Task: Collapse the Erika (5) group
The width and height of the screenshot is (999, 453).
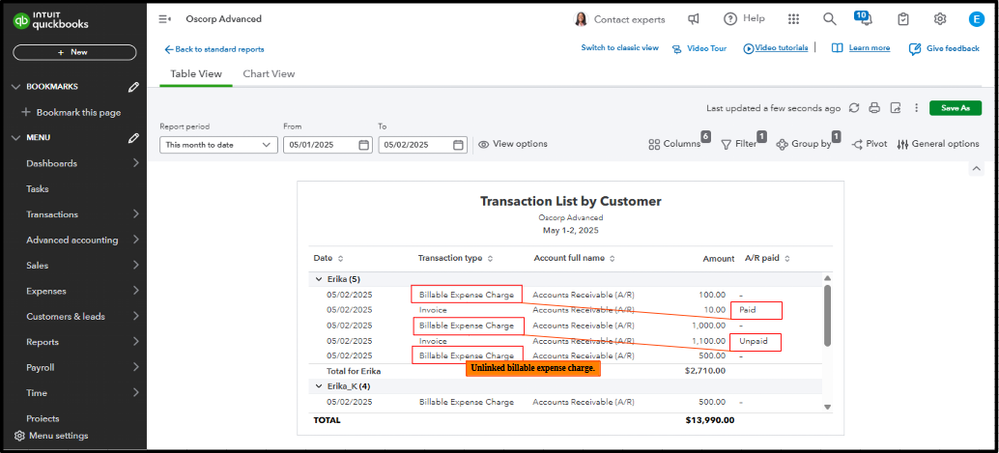Action: pos(318,279)
